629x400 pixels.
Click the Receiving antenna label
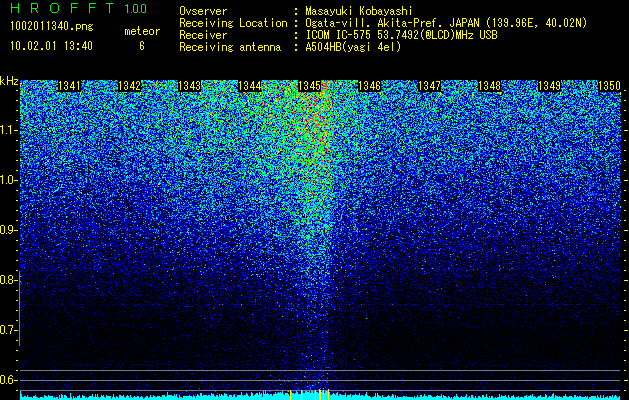pos(230,47)
